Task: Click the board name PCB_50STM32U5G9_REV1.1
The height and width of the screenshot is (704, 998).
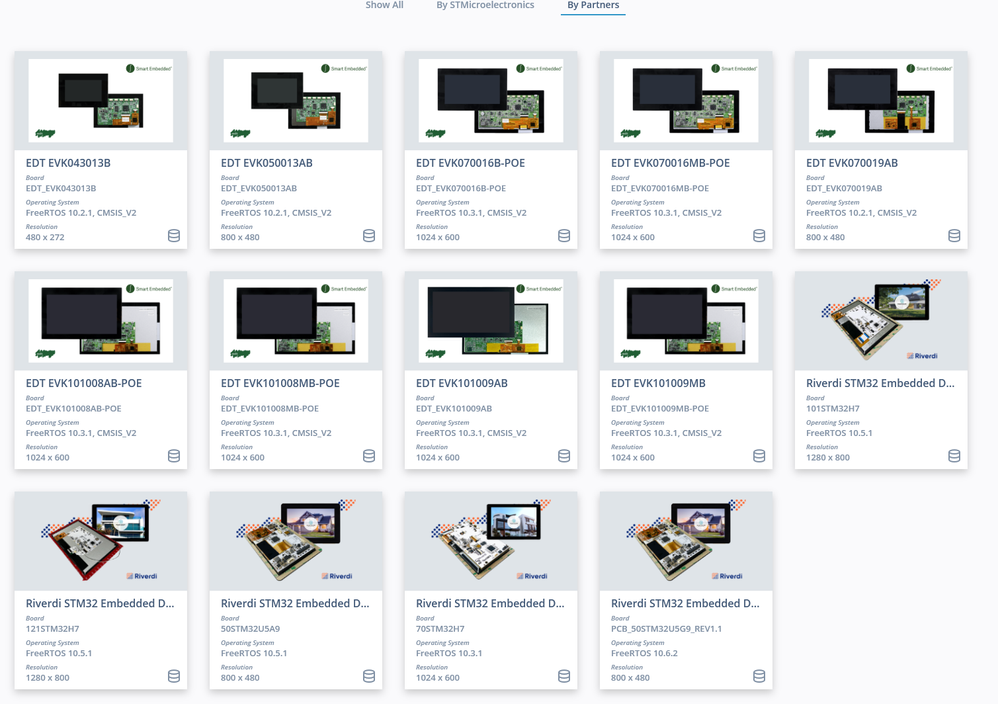Action: click(x=666, y=629)
